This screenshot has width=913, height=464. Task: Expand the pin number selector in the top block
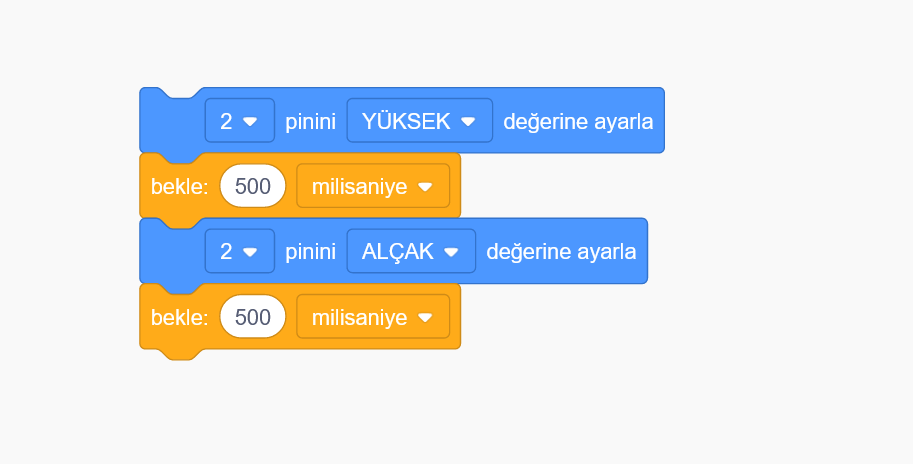[239, 121]
